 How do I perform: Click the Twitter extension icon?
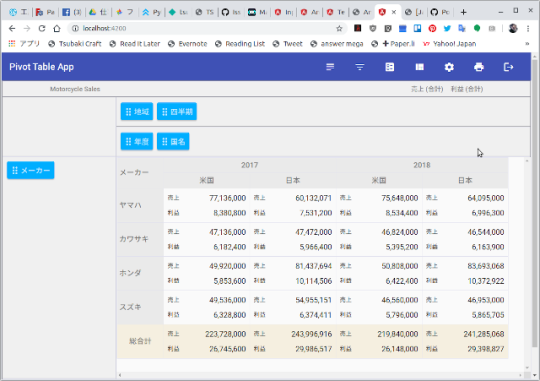(x=447, y=29)
